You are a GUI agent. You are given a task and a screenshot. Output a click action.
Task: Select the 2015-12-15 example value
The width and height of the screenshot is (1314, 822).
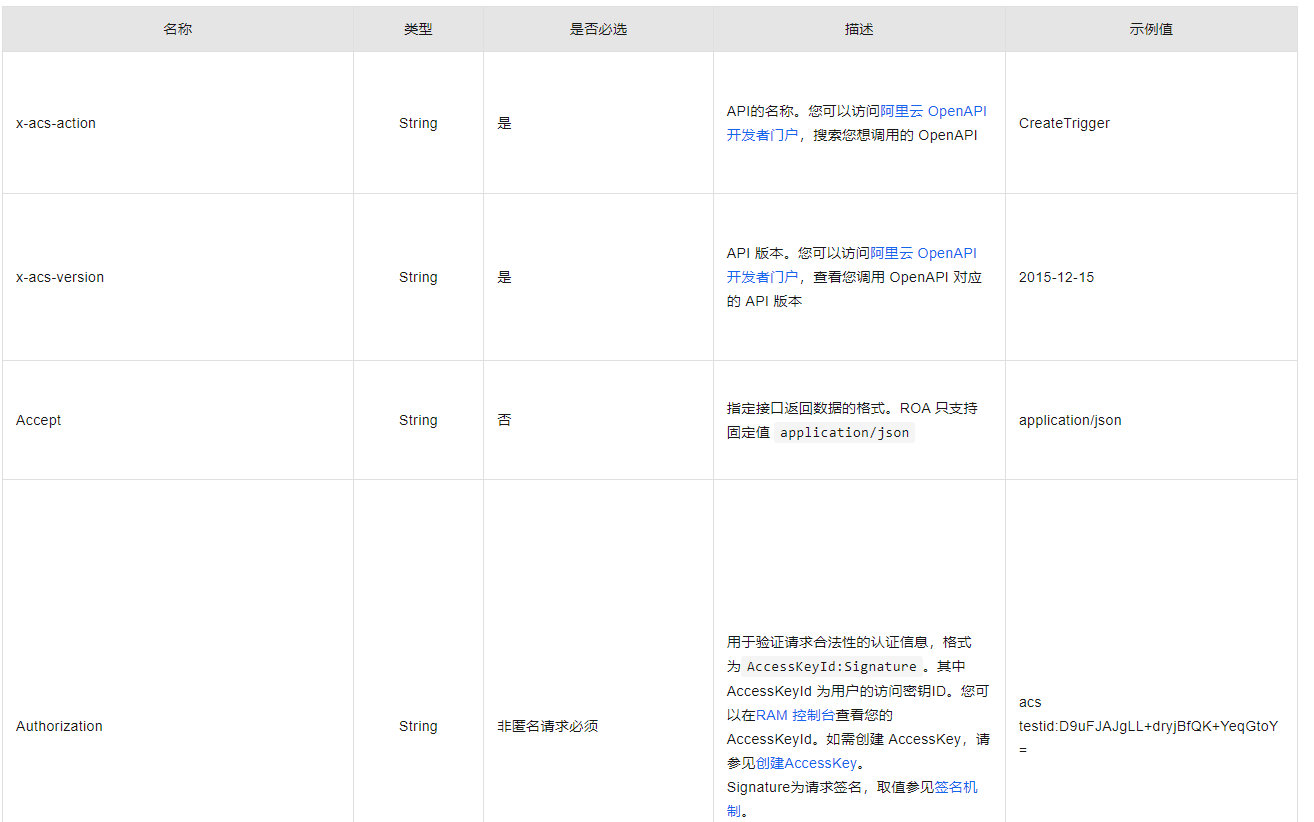click(1056, 277)
